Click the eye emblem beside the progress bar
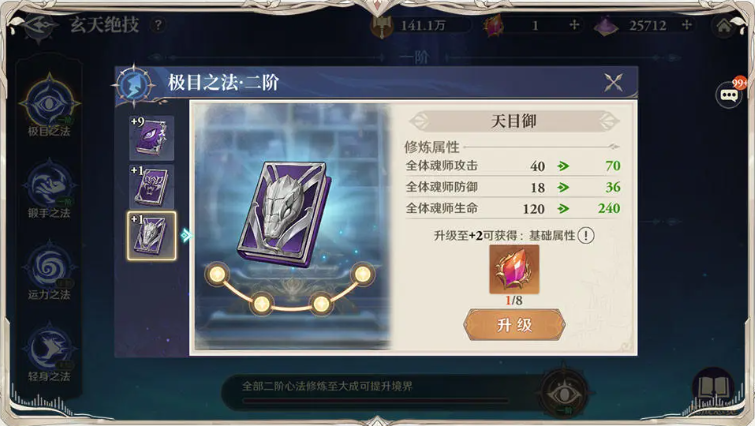This screenshot has width=755, height=426. [x=564, y=393]
